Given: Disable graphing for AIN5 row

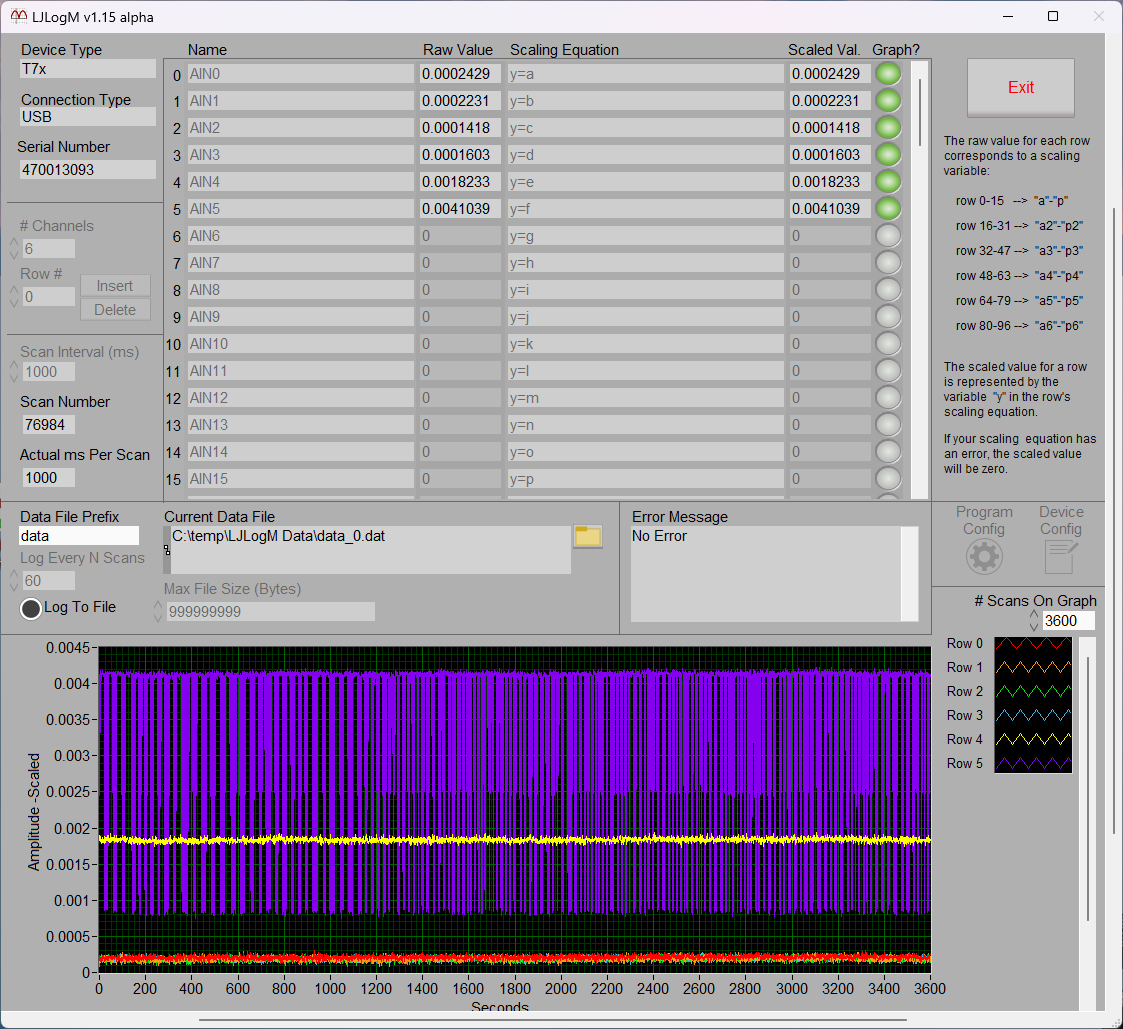Looking at the screenshot, I should tap(888, 209).
